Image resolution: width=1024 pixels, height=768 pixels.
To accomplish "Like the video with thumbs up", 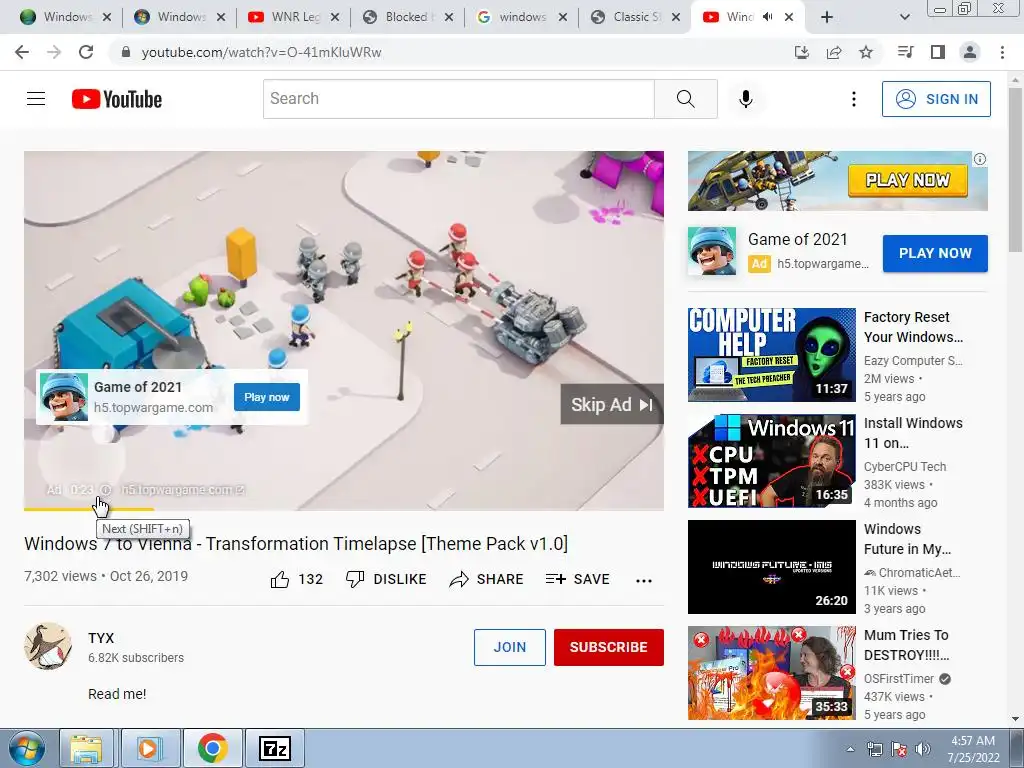I will [280, 579].
